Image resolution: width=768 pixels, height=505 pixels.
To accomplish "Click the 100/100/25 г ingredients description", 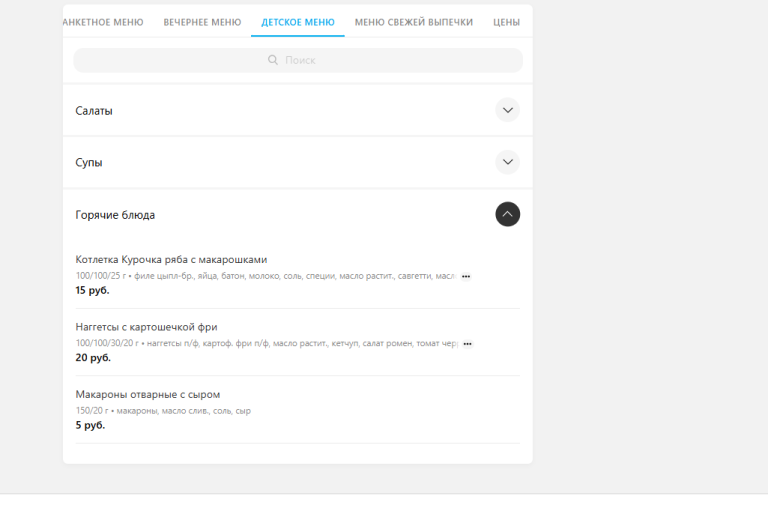I will [266, 276].
